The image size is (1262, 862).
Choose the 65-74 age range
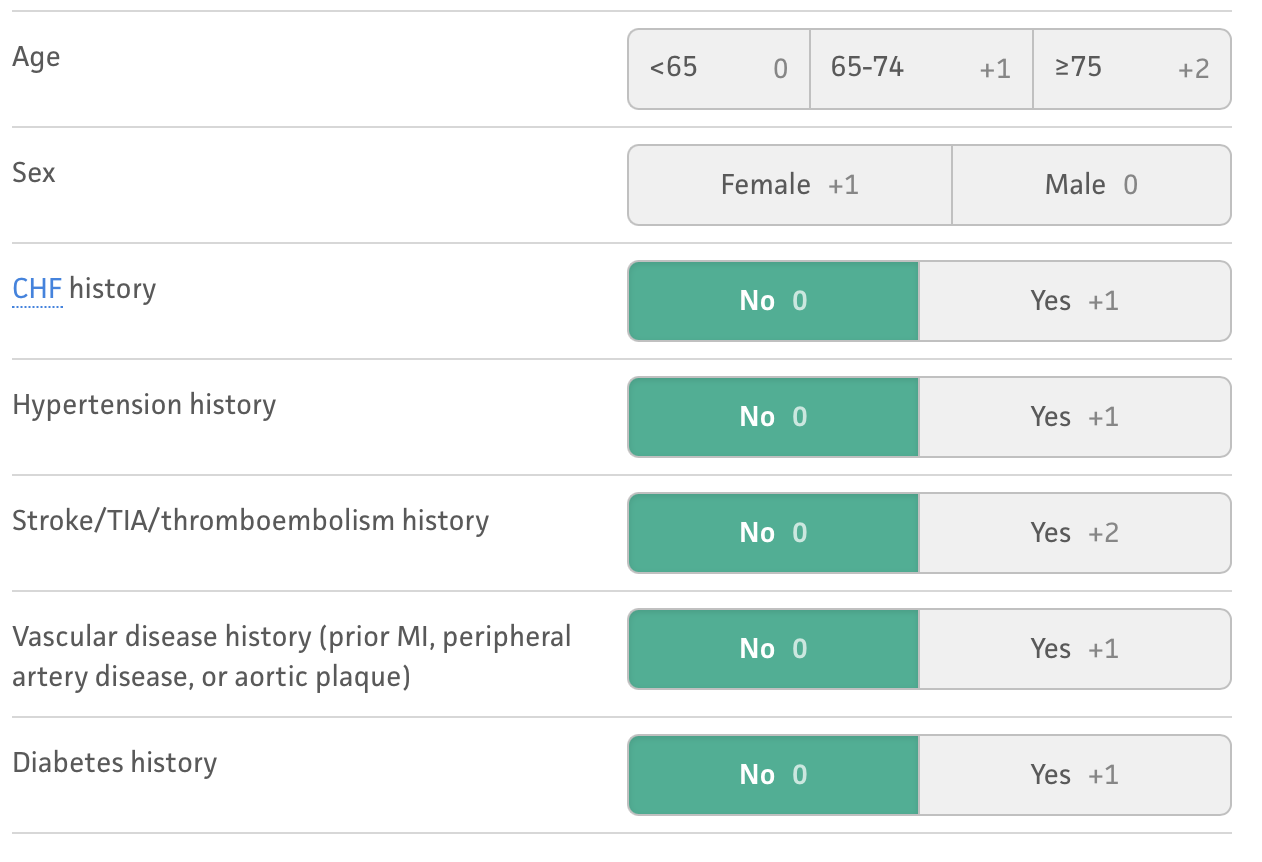click(920, 69)
